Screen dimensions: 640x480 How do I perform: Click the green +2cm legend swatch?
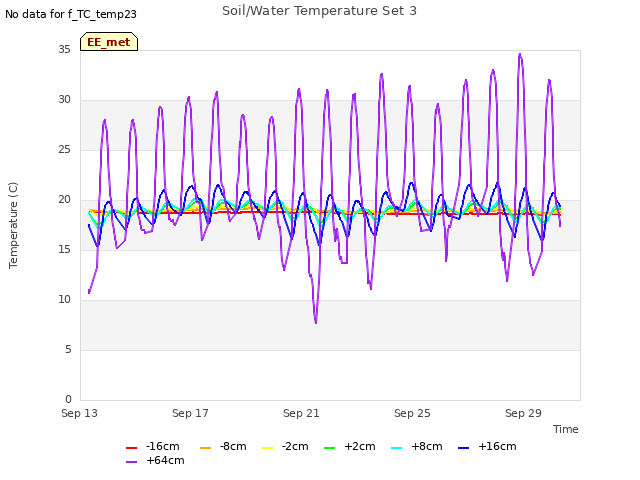point(329,448)
